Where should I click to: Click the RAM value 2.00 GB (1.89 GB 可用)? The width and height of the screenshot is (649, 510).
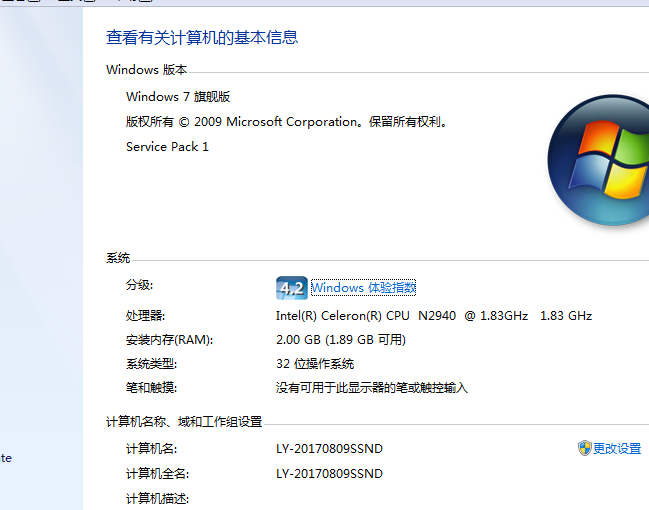(341, 340)
